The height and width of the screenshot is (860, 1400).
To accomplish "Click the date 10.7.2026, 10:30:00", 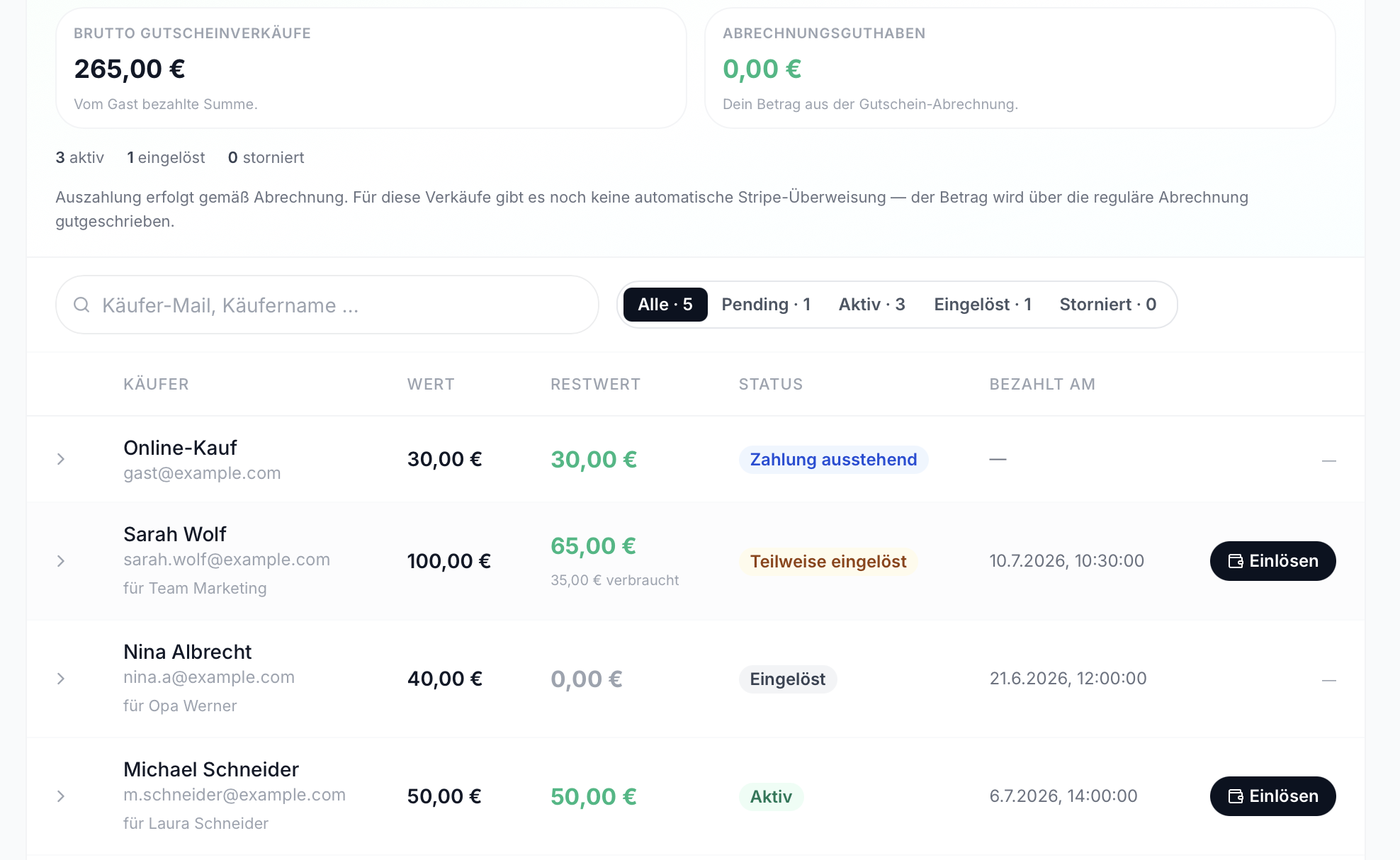I will (1066, 561).
